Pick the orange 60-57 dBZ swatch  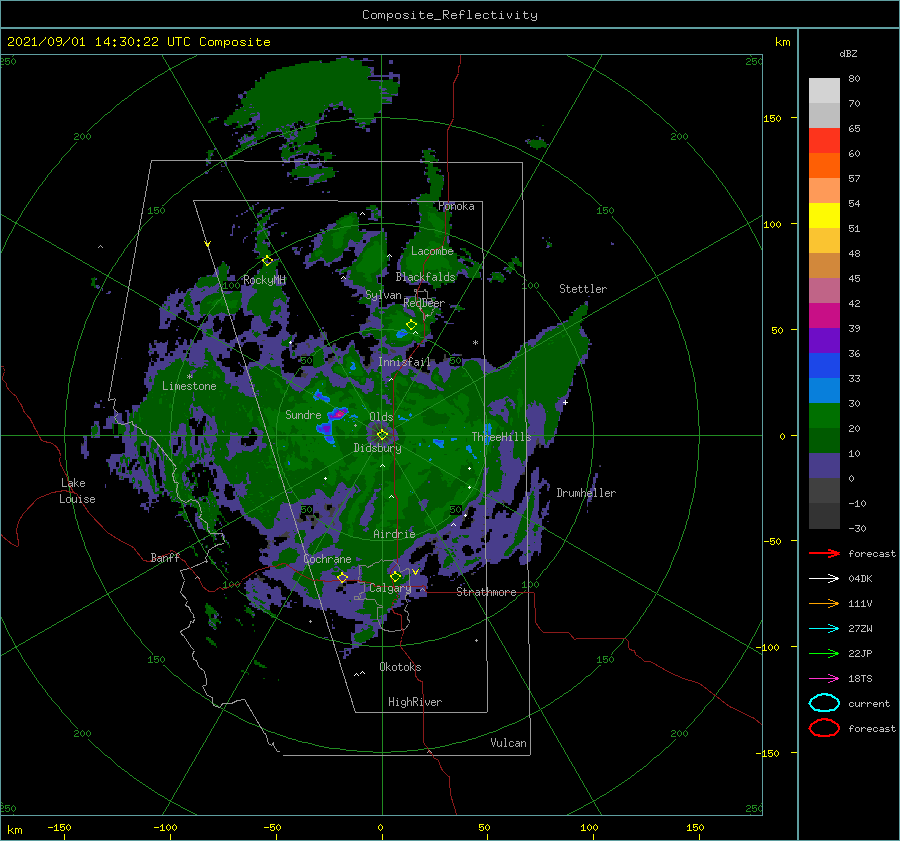[x=824, y=166]
